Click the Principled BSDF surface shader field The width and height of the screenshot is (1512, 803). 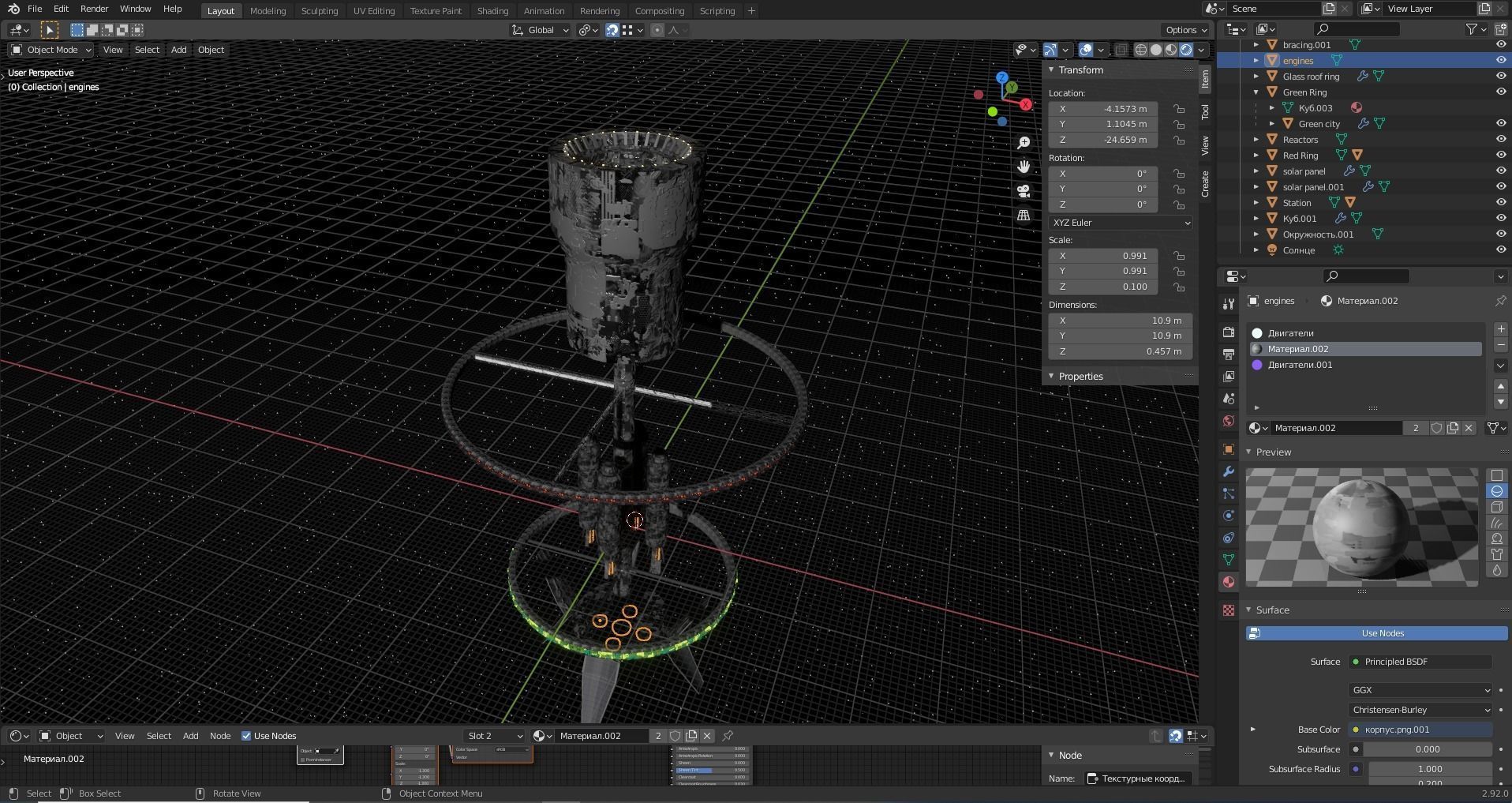coord(1420,662)
